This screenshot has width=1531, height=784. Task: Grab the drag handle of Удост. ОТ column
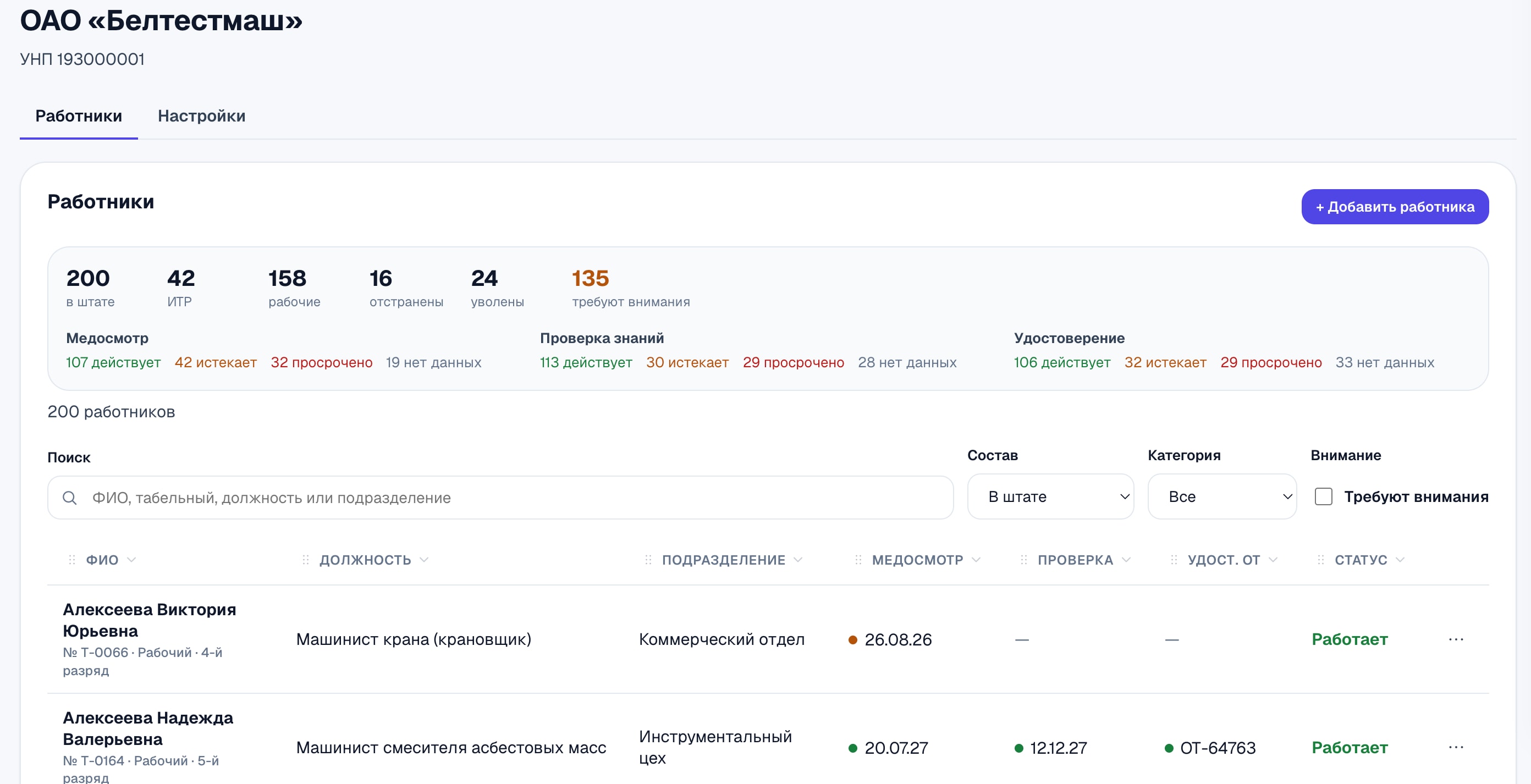(x=1174, y=560)
